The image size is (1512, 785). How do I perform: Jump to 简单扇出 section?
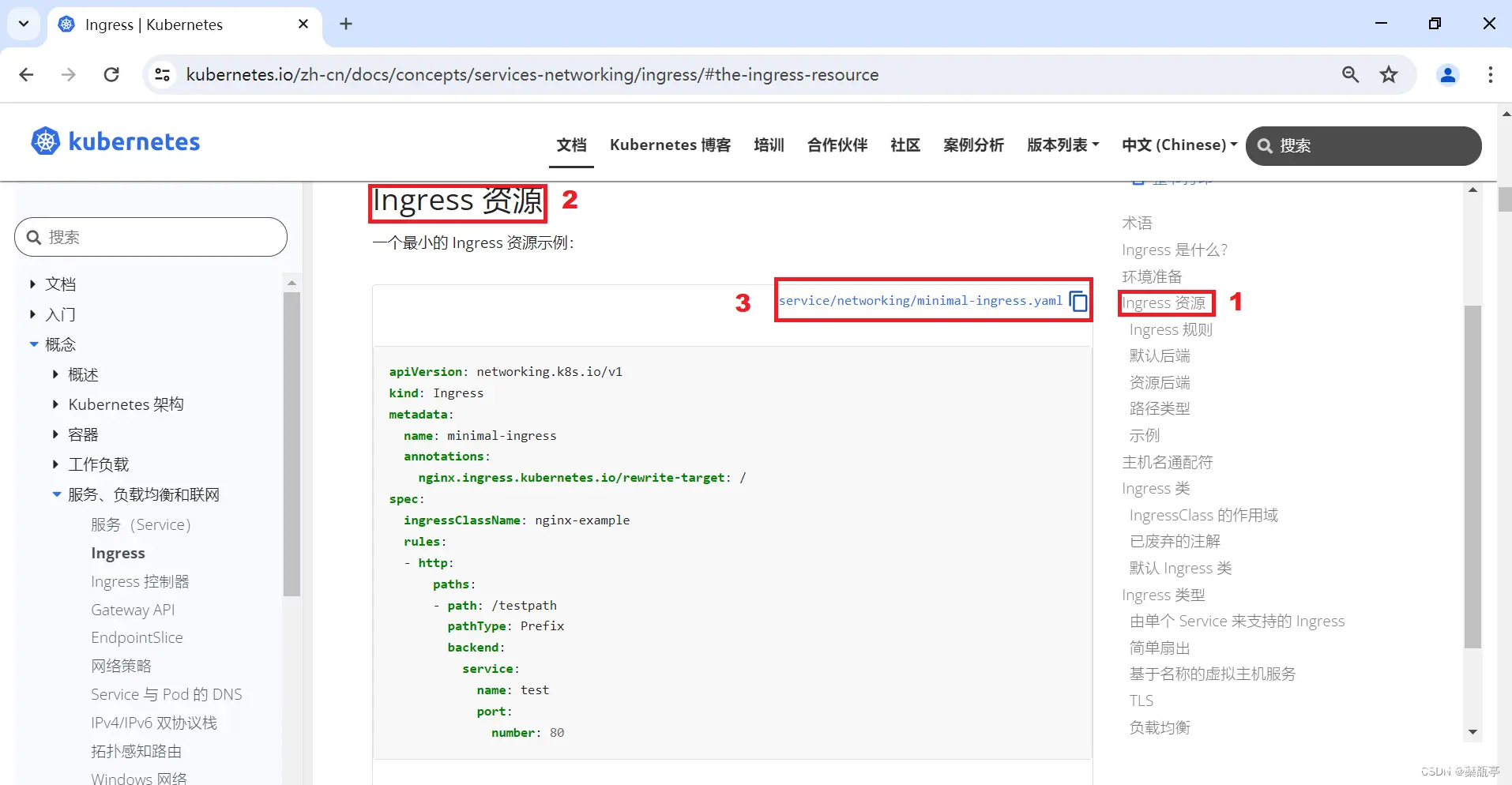click(x=1160, y=648)
